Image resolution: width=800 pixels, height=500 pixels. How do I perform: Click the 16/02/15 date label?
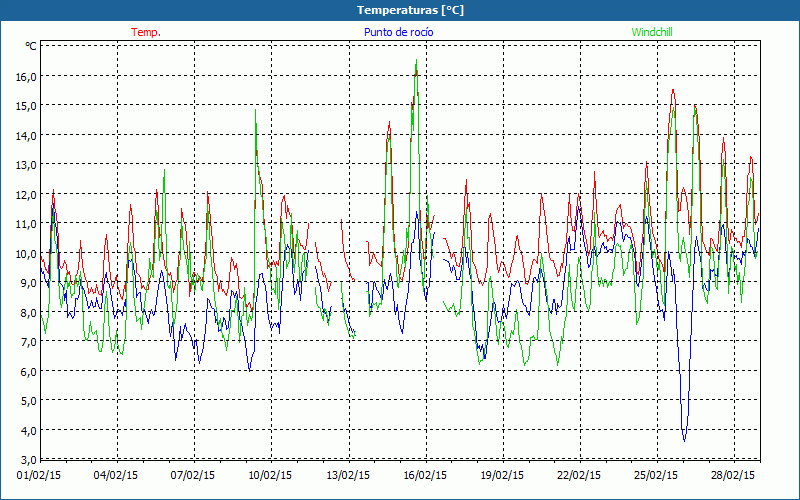(424, 475)
